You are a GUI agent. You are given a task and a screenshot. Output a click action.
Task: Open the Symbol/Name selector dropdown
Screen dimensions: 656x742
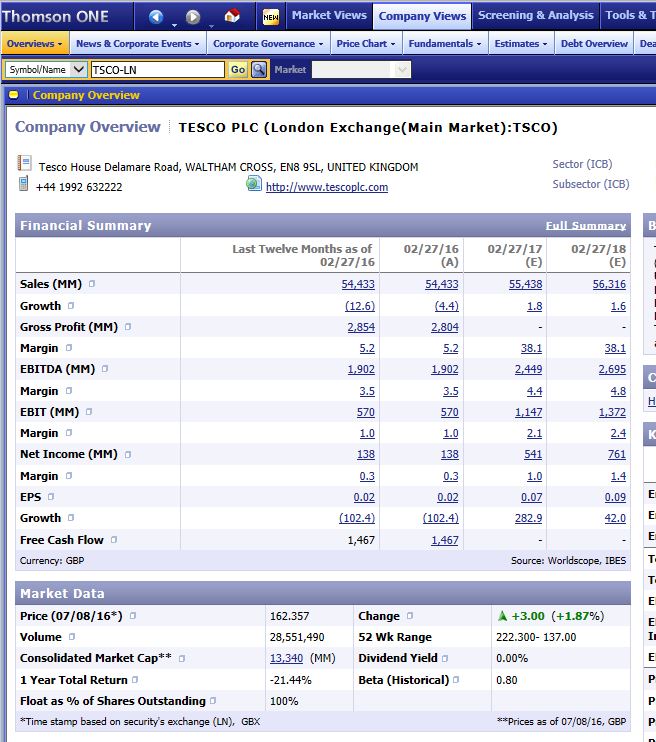tap(45, 70)
